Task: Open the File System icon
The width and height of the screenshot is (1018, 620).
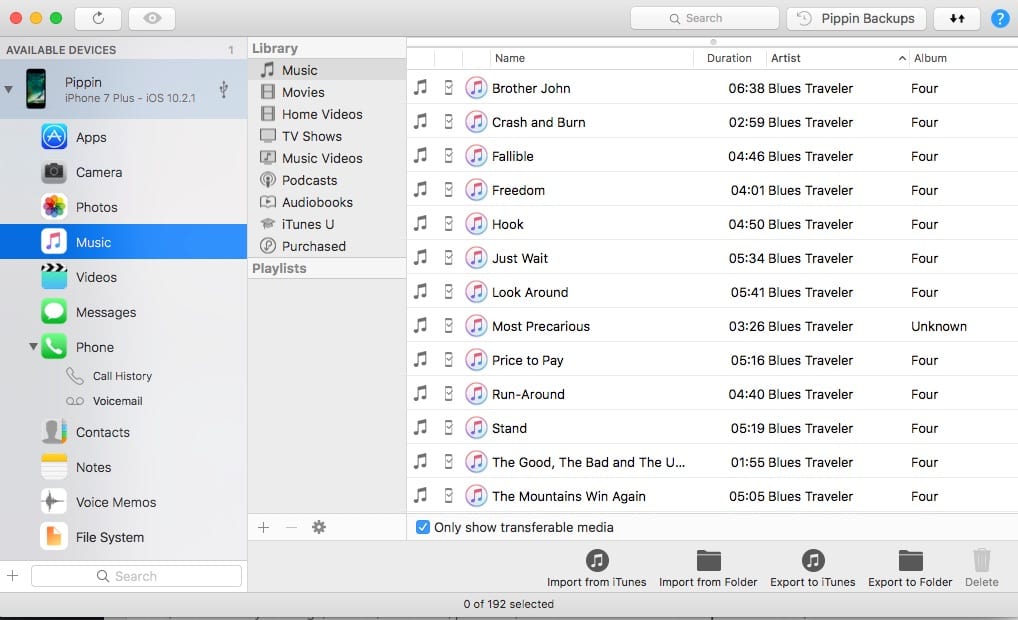Action: click(x=54, y=537)
